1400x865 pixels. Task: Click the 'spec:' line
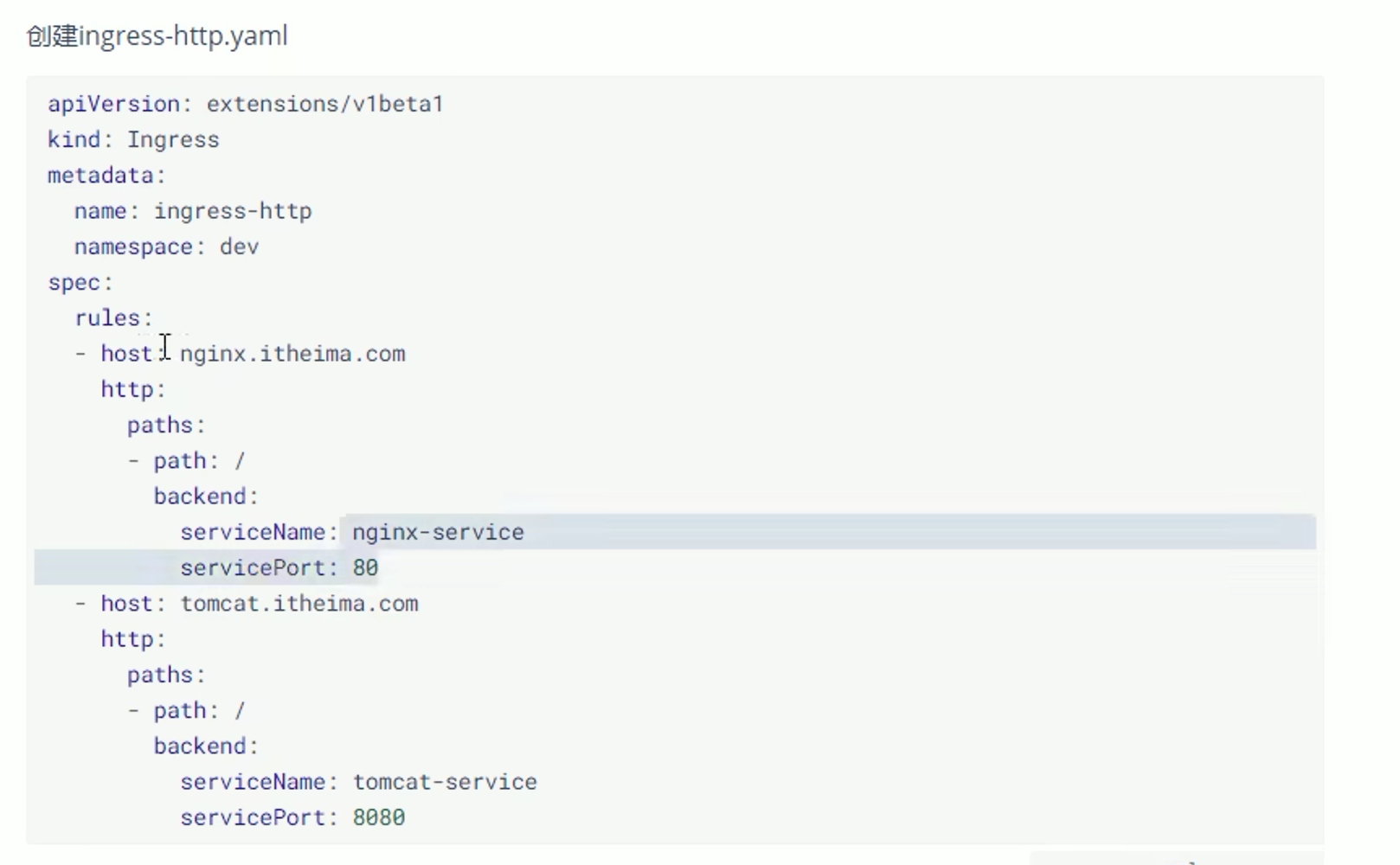(x=80, y=283)
